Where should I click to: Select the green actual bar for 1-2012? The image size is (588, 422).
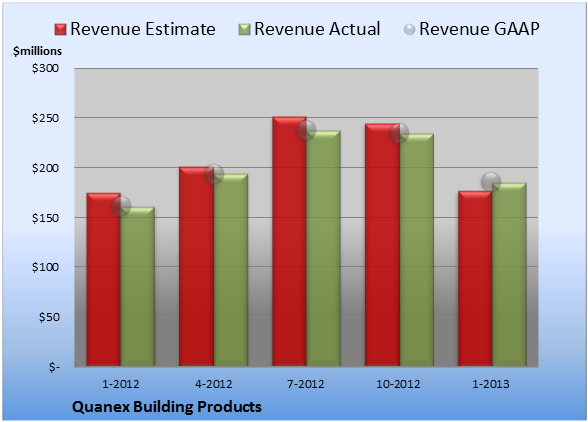[x=138, y=287]
